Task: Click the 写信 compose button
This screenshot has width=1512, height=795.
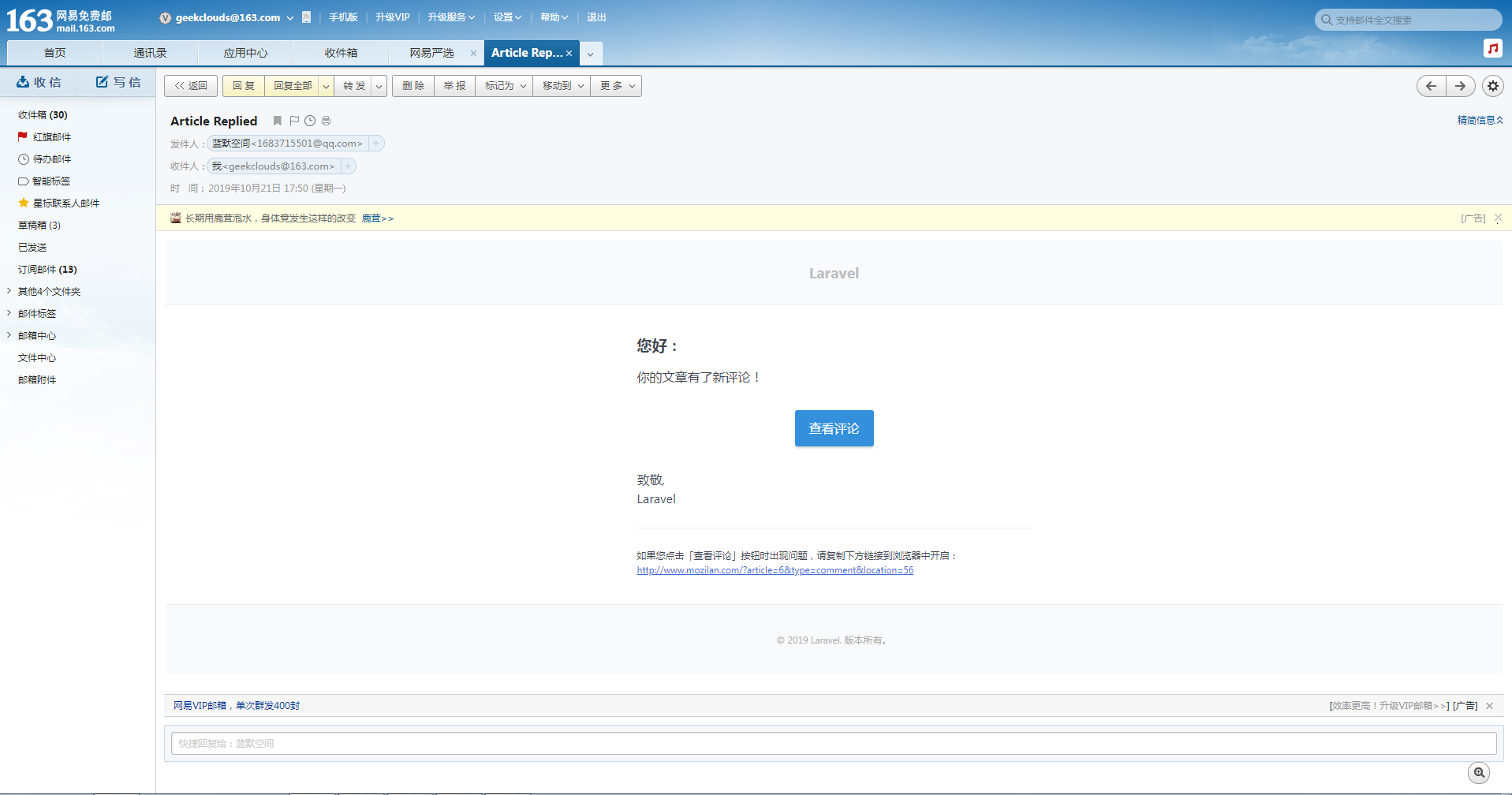Action: tap(118, 82)
